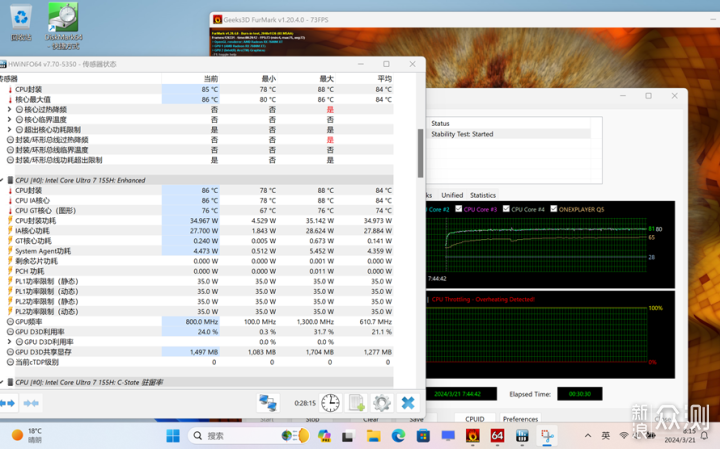The width and height of the screenshot is (720, 449).
Task: Select the 核心最大值 sensor row label
Action: 33,99
